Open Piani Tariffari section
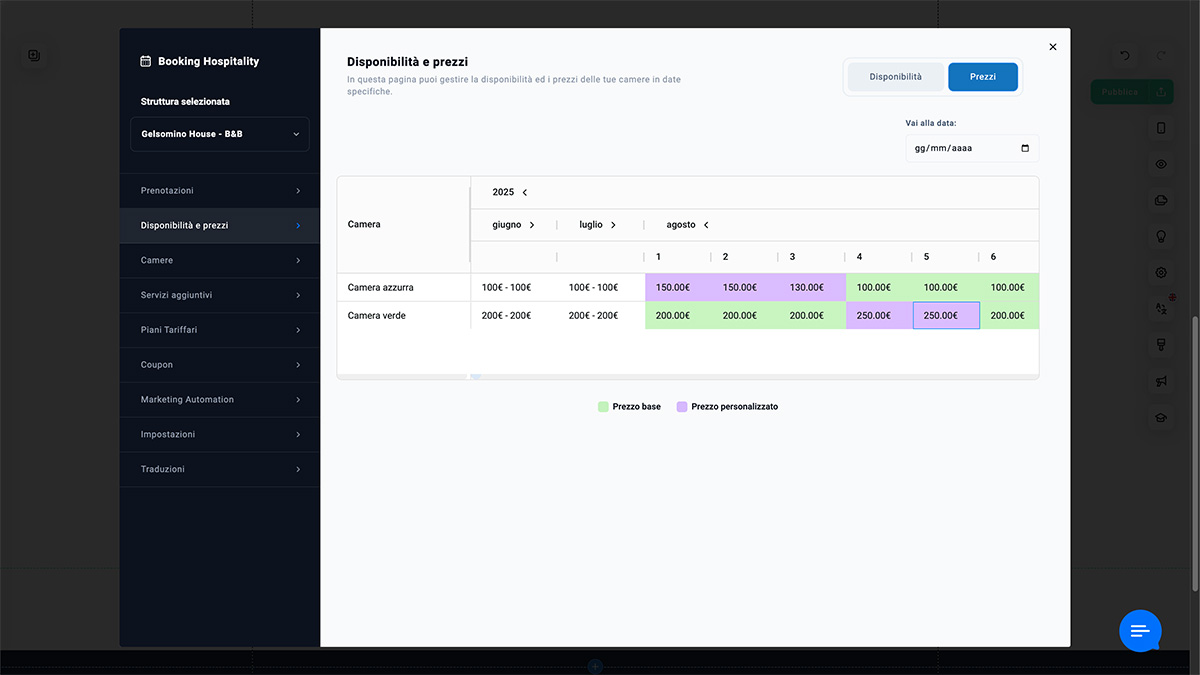1200x675 pixels. coord(219,330)
